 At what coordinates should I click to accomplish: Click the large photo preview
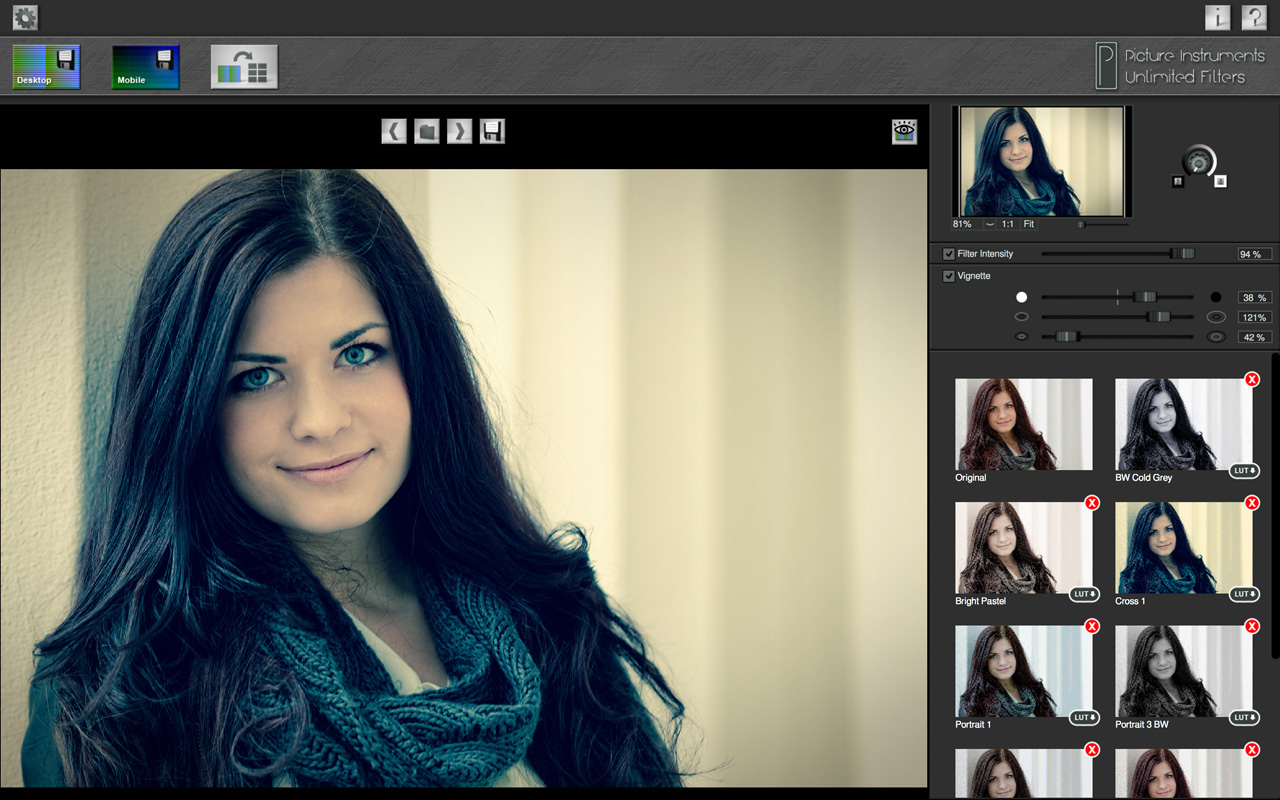[464, 478]
